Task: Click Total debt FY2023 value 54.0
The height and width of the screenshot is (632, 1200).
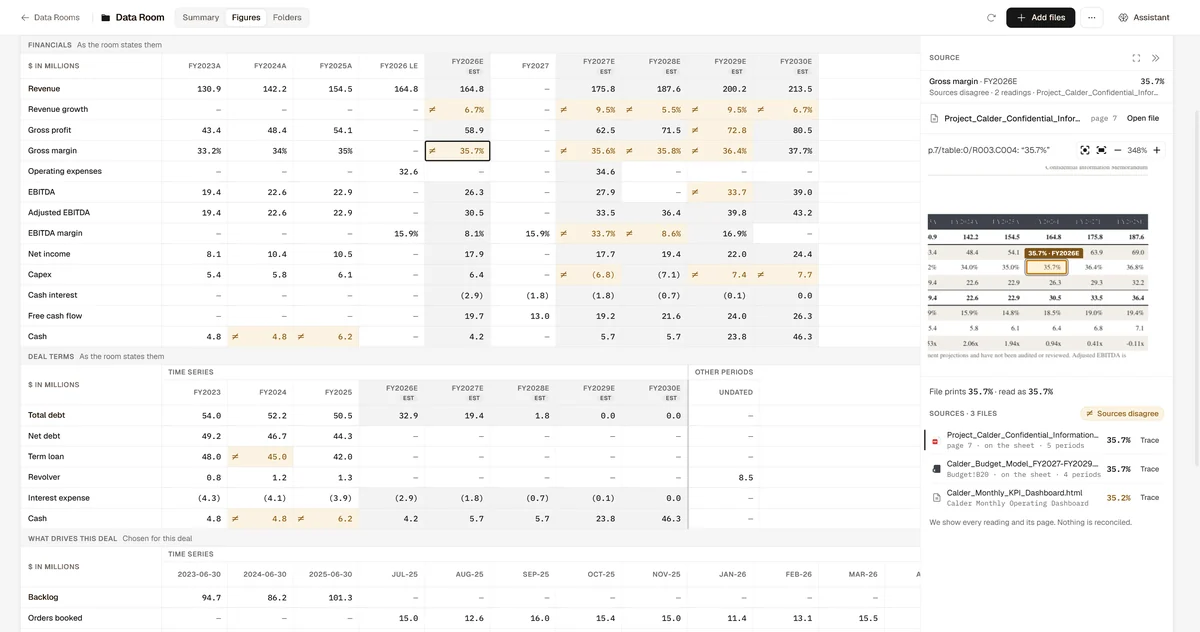Action: (212, 415)
